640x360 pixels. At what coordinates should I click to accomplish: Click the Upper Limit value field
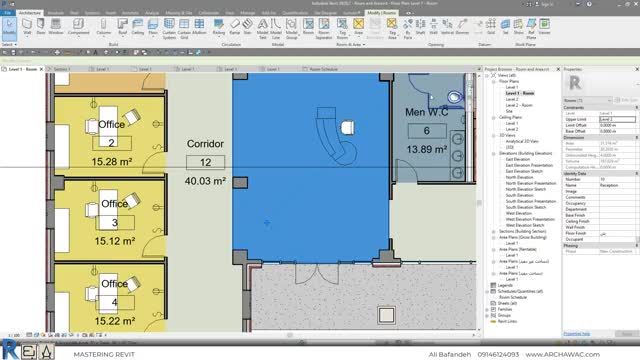click(x=617, y=119)
